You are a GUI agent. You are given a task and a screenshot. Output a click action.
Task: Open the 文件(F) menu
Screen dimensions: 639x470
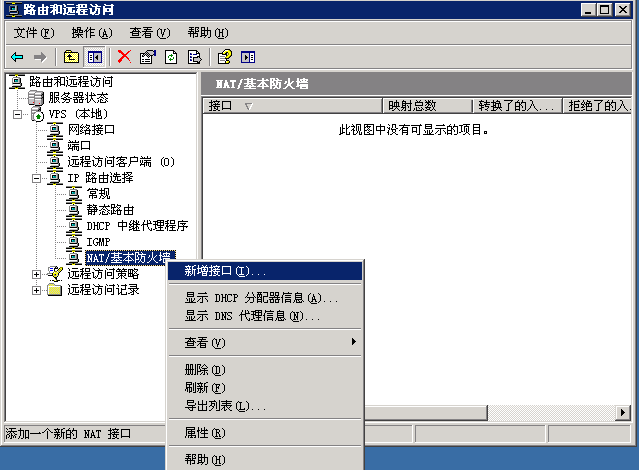pos(34,33)
